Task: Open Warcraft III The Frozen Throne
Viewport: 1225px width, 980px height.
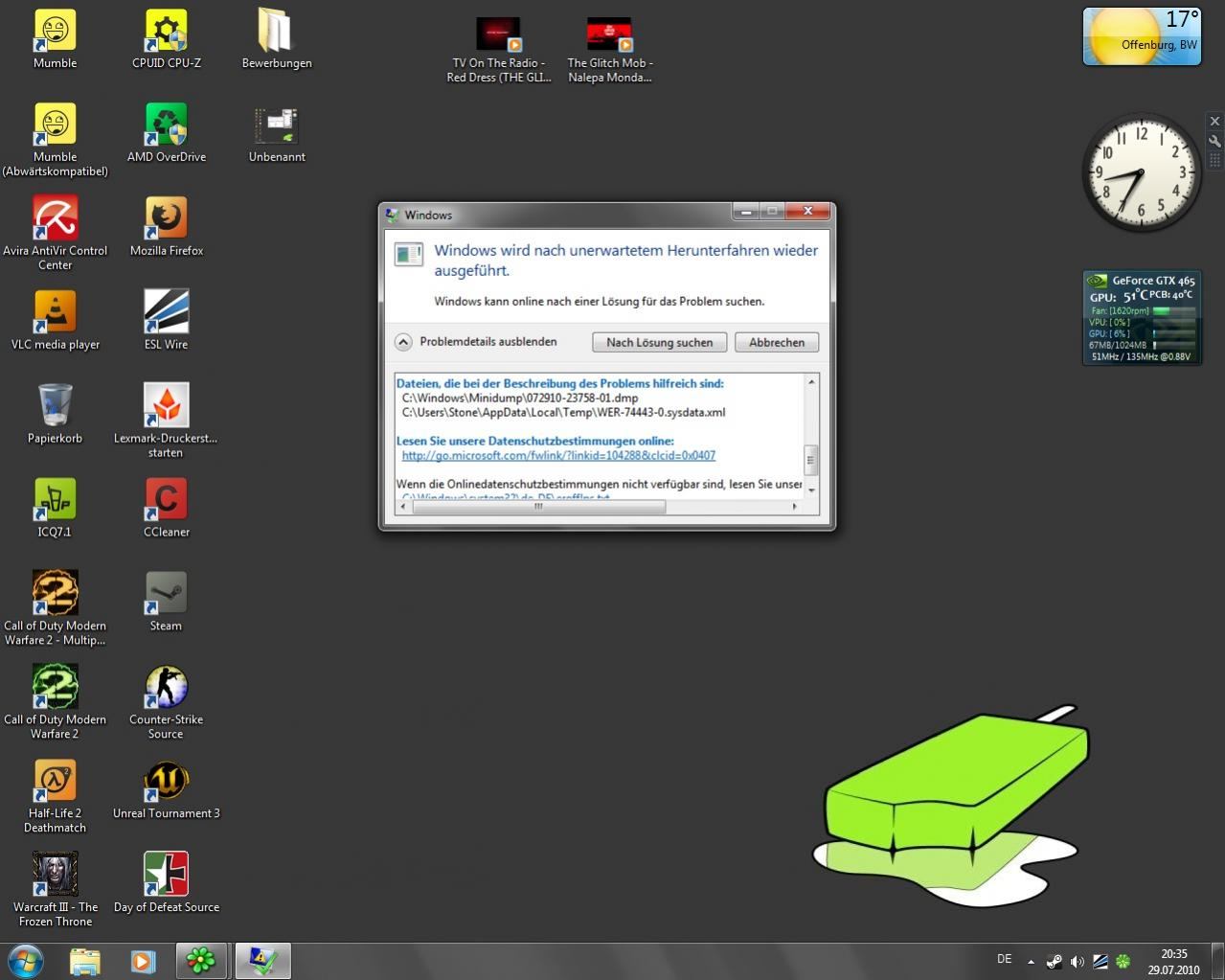Action: [55, 891]
